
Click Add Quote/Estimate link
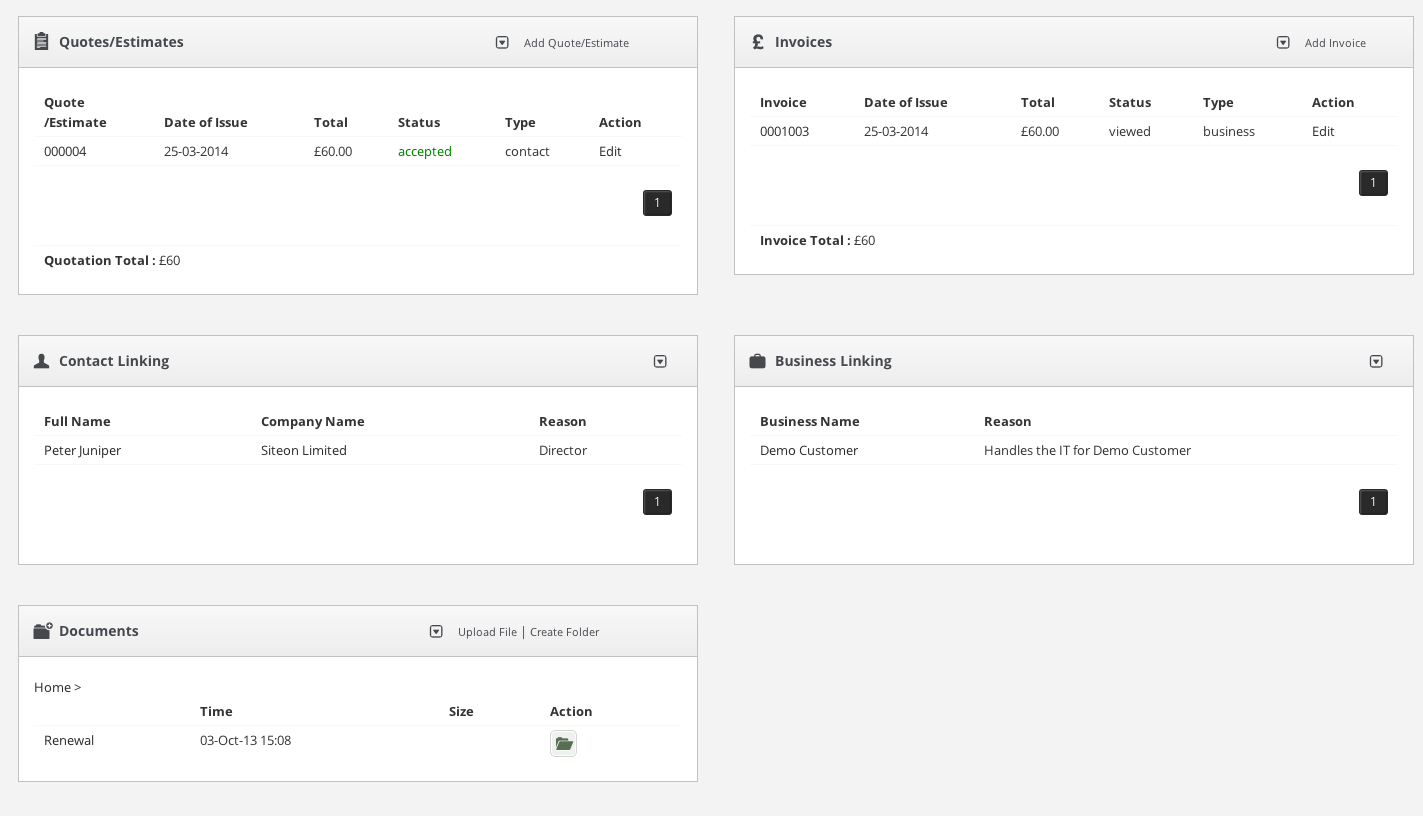coord(576,43)
